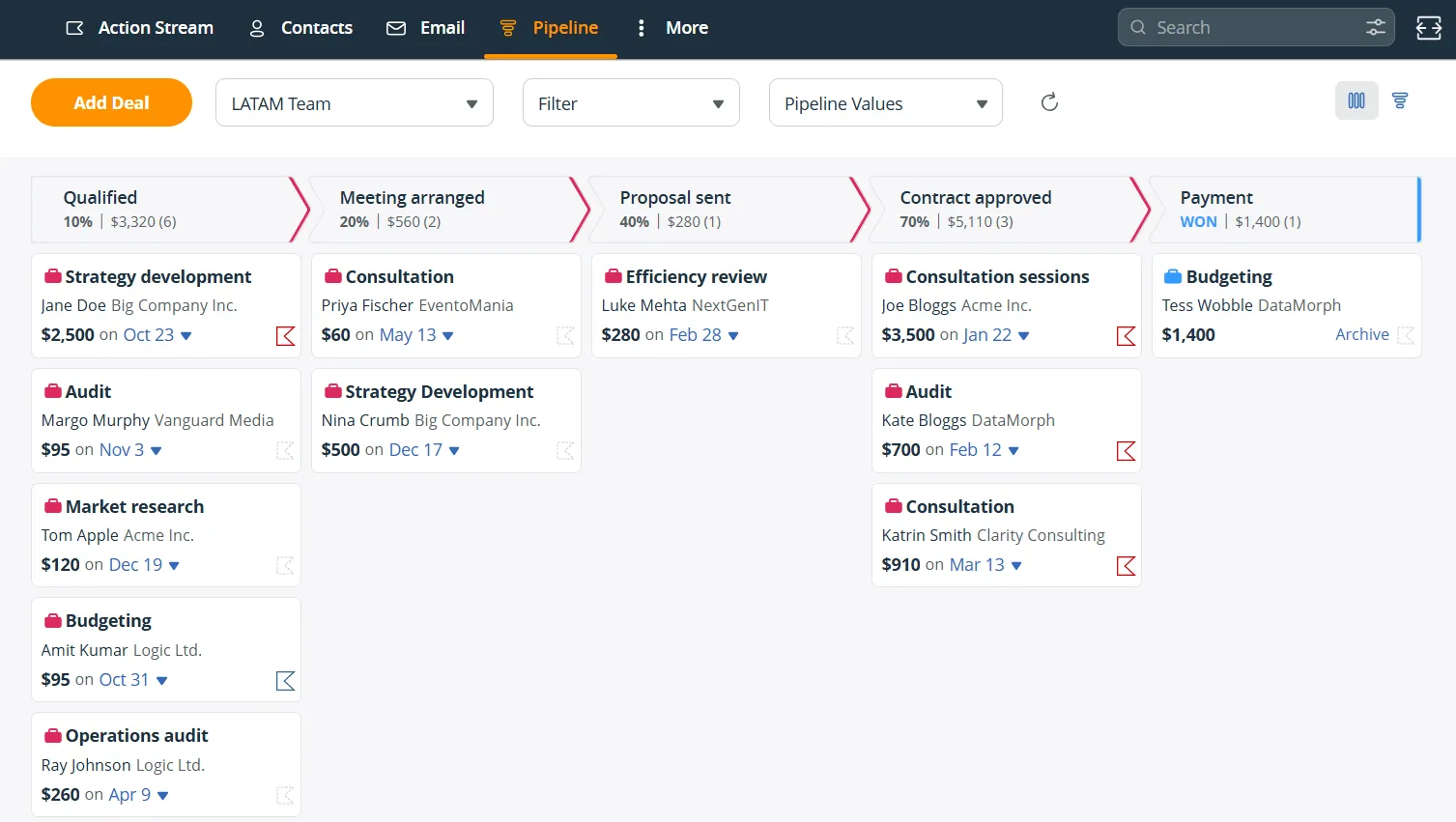Click the Luke Mehta contact name
Screen dimensions: 1456x822
click(643, 305)
